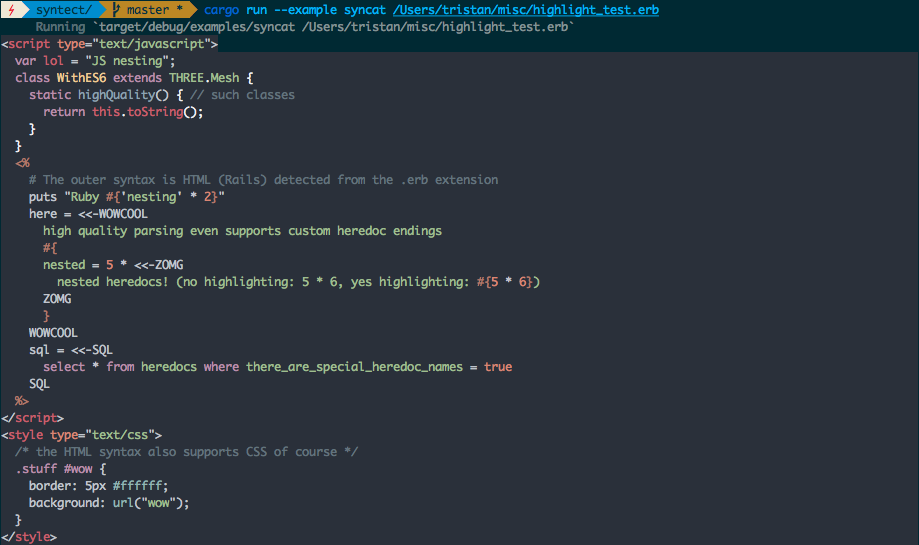The width and height of the screenshot is (919, 545).
Task: Click the 'cargo' command word
Action: pos(222,11)
